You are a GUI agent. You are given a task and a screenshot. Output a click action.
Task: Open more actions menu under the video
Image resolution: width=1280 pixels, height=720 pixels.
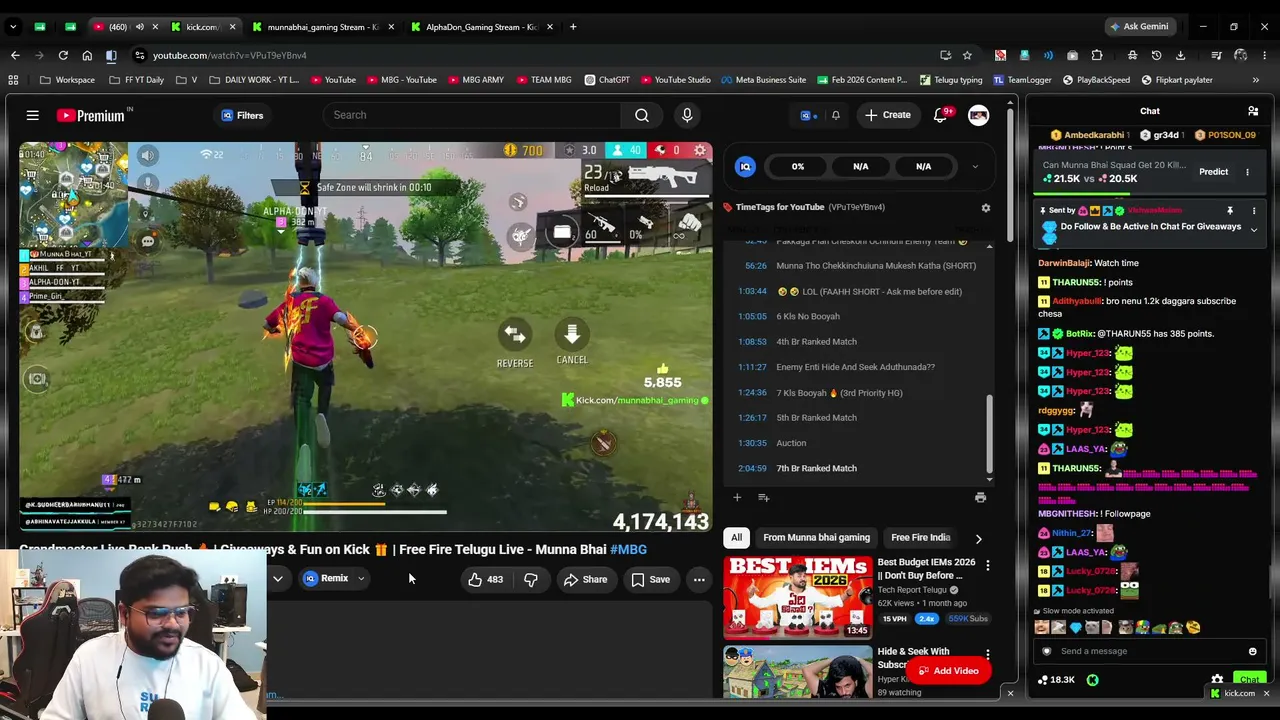point(699,579)
